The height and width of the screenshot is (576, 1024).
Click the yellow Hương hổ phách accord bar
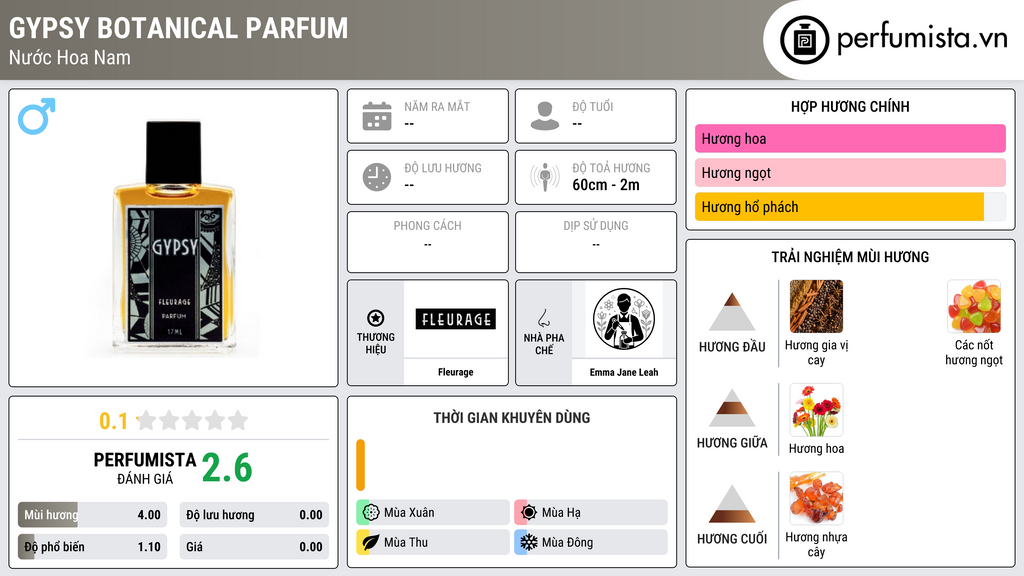click(x=839, y=207)
